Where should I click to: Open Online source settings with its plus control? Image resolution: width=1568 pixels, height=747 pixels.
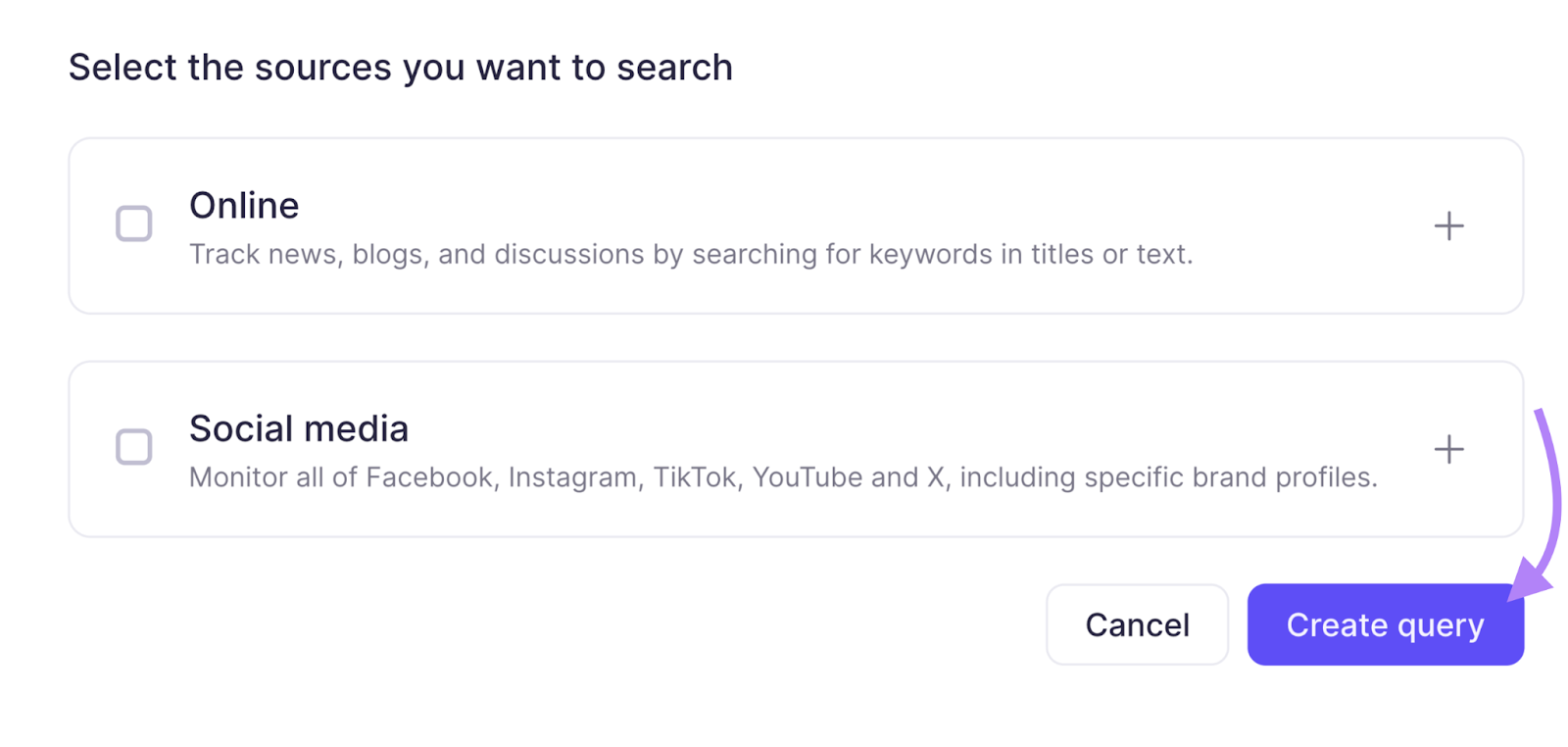point(1447,225)
